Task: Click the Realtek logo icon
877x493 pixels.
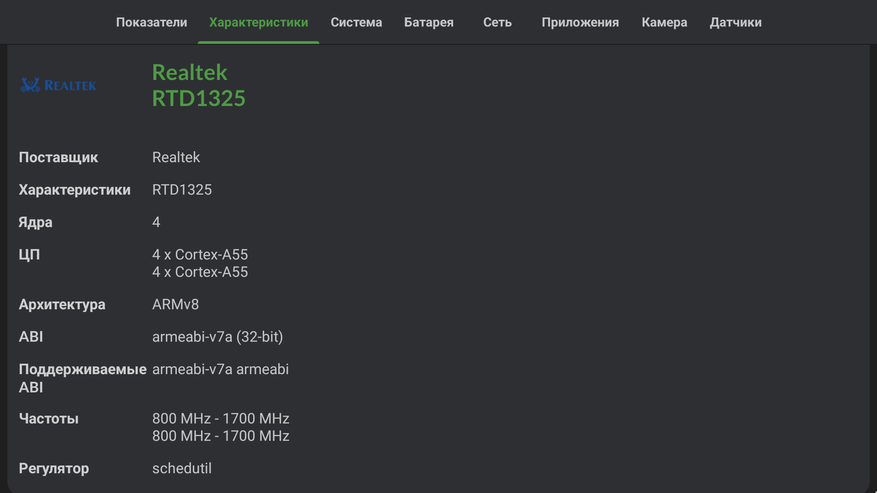Action: pos(59,85)
